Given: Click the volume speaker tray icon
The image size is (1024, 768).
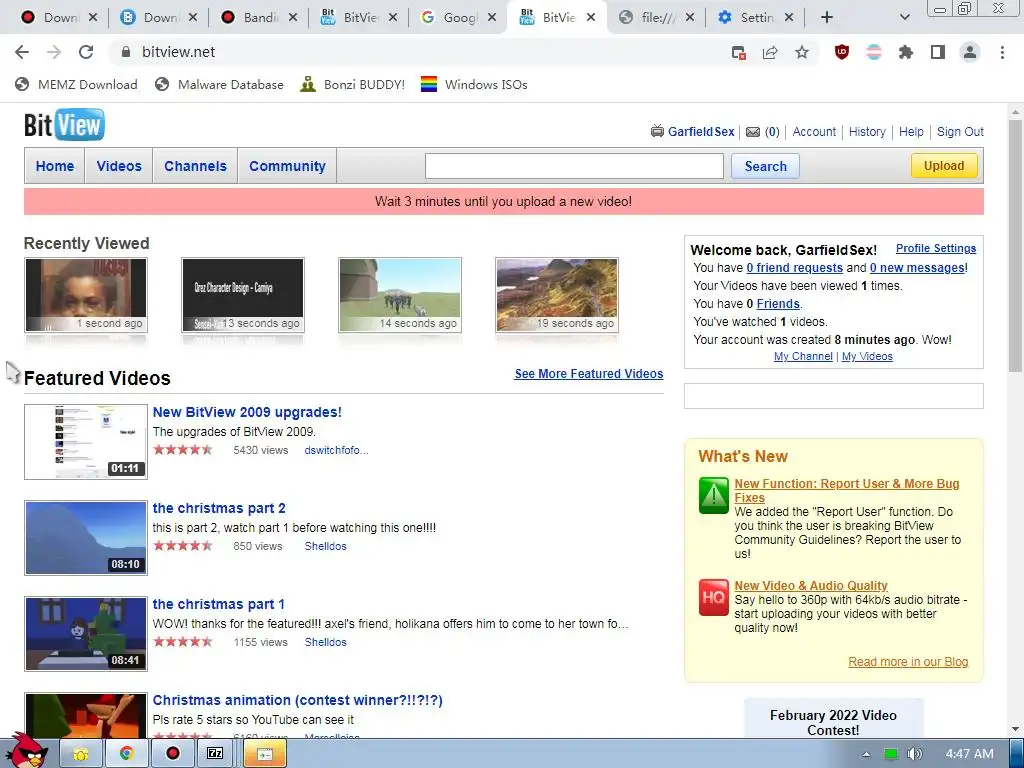Looking at the screenshot, I should click(x=915, y=754).
